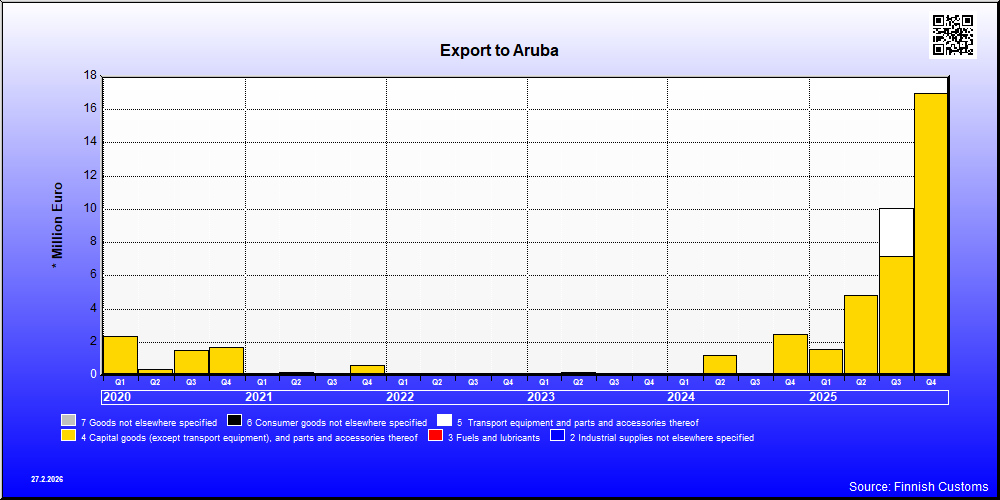Select the 2020 Q1 yellow bar
Image resolution: width=1000 pixels, height=500 pixels.
coord(120,355)
